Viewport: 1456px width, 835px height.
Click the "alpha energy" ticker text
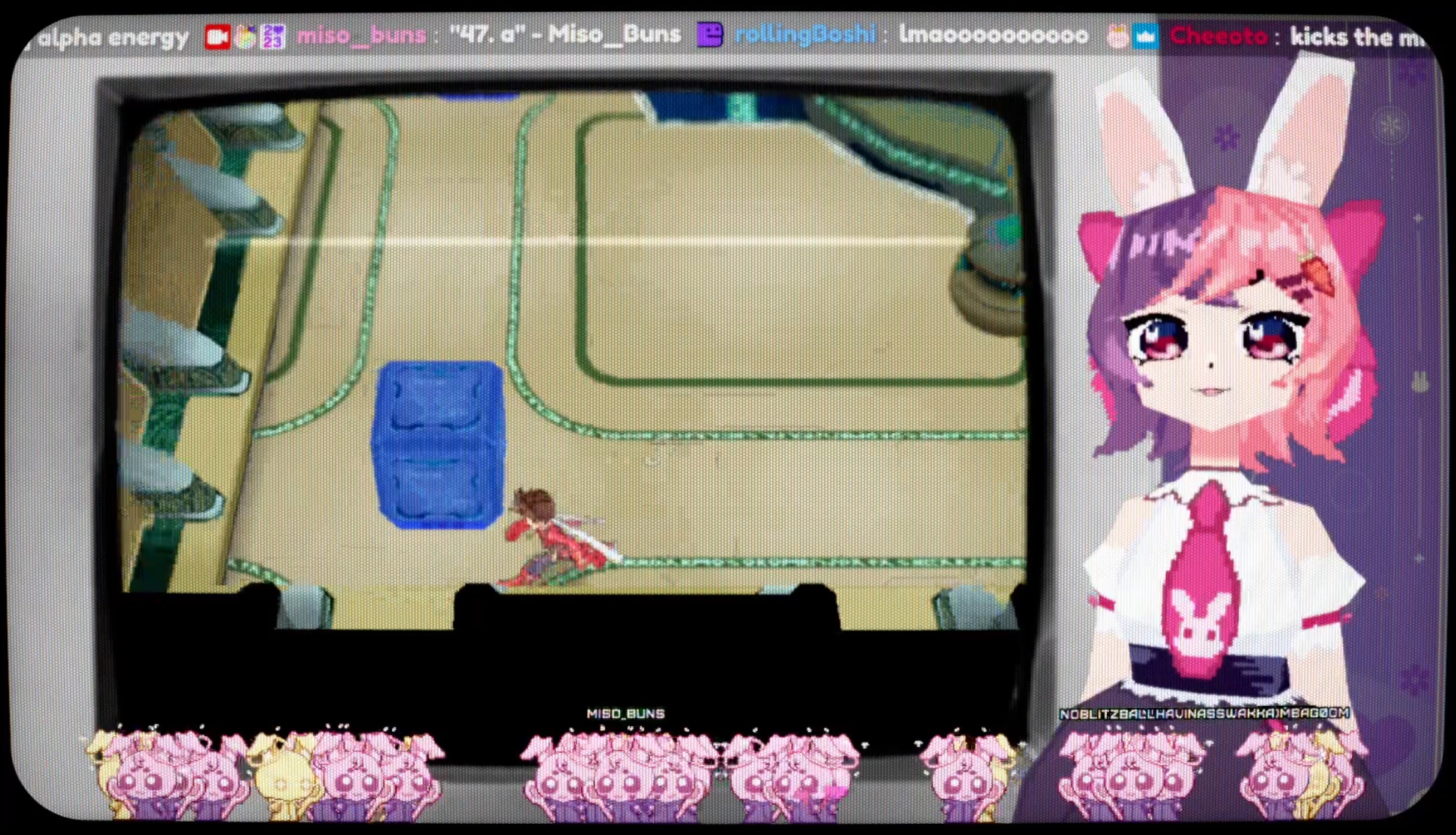(x=112, y=38)
